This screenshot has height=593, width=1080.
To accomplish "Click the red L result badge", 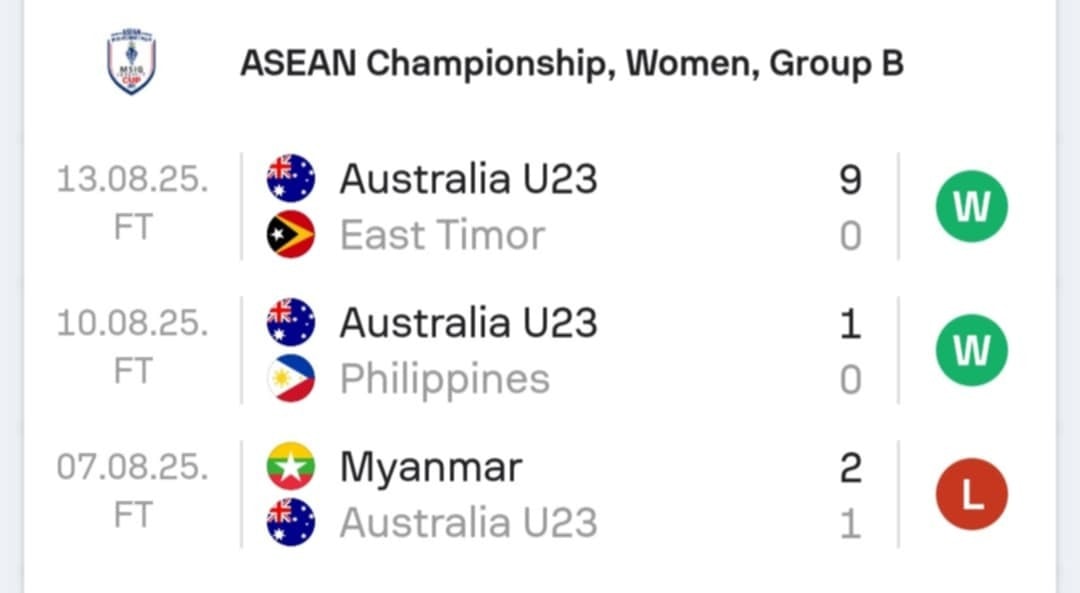I will [971, 494].
